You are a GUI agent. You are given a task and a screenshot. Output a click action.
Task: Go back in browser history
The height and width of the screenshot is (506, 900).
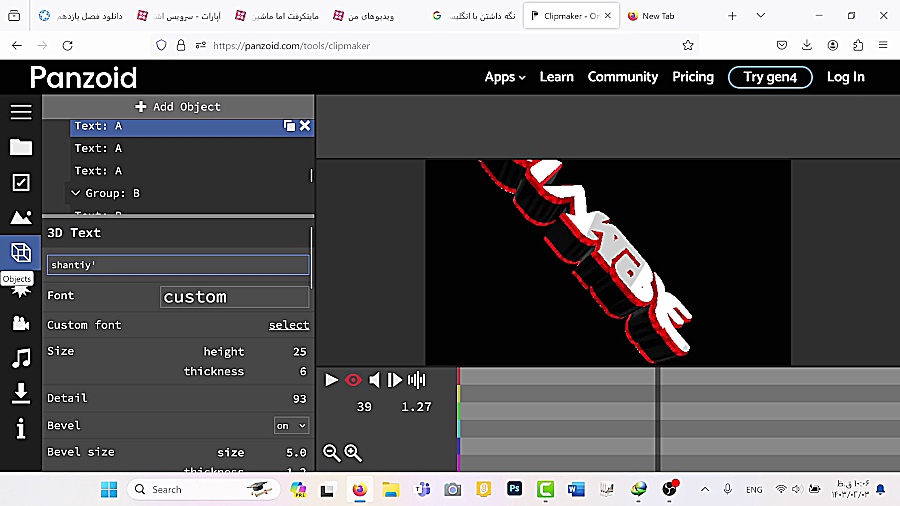click(x=17, y=45)
